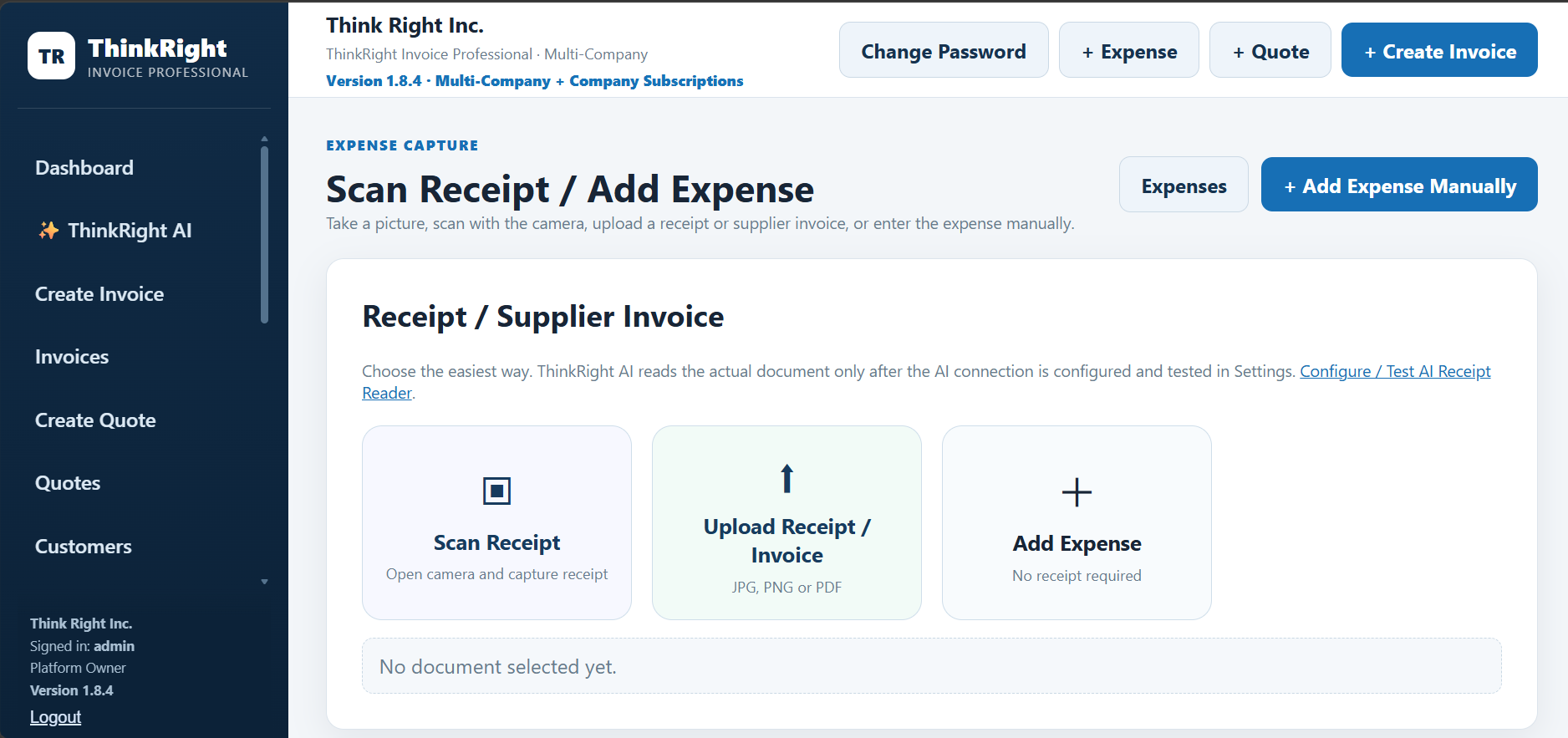Open the Invoices list in sidebar
1568x738 pixels.
[x=72, y=357]
